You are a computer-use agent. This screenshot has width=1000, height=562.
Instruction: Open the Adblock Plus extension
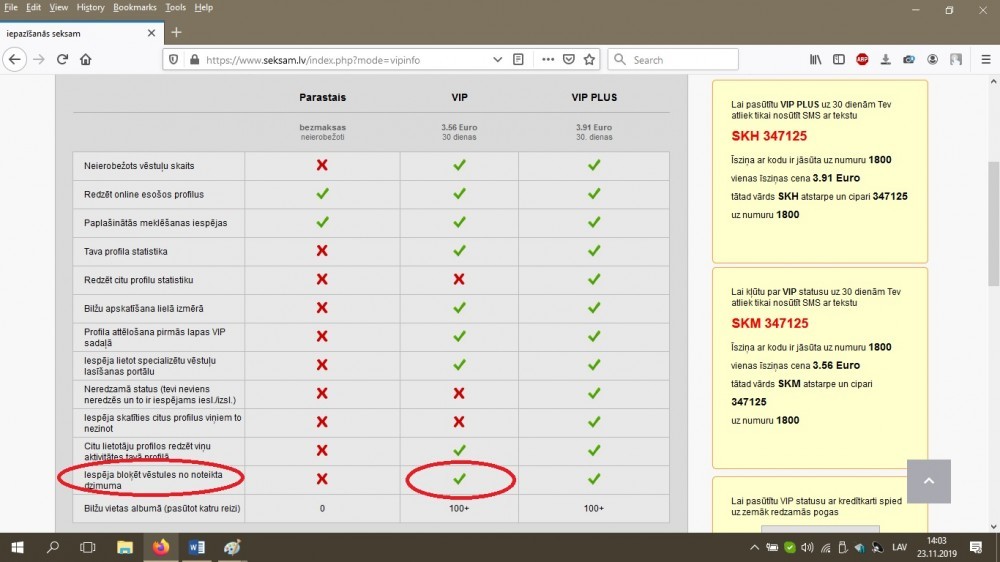[862, 59]
